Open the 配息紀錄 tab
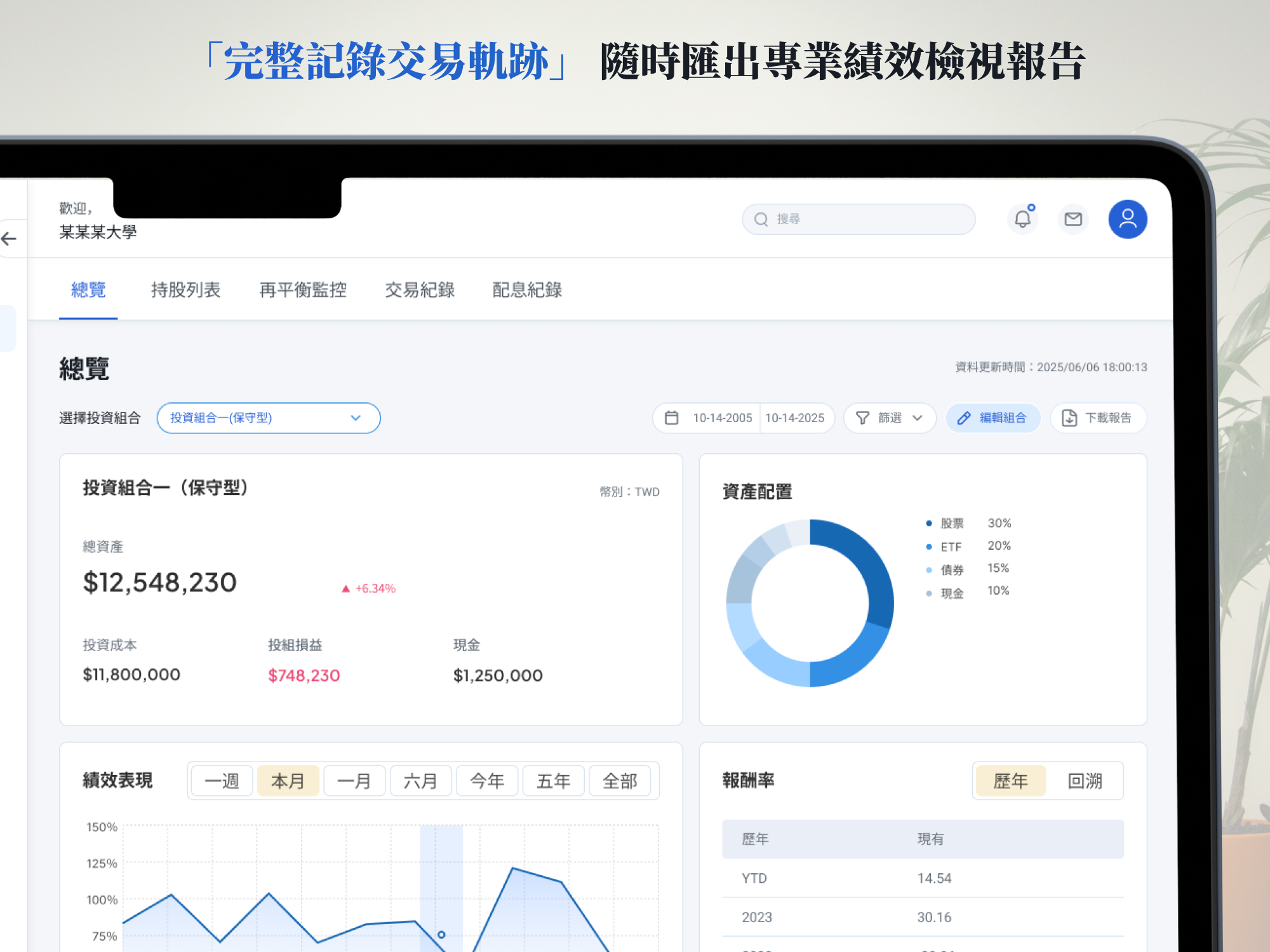This screenshot has height=952, width=1270. [x=527, y=290]
